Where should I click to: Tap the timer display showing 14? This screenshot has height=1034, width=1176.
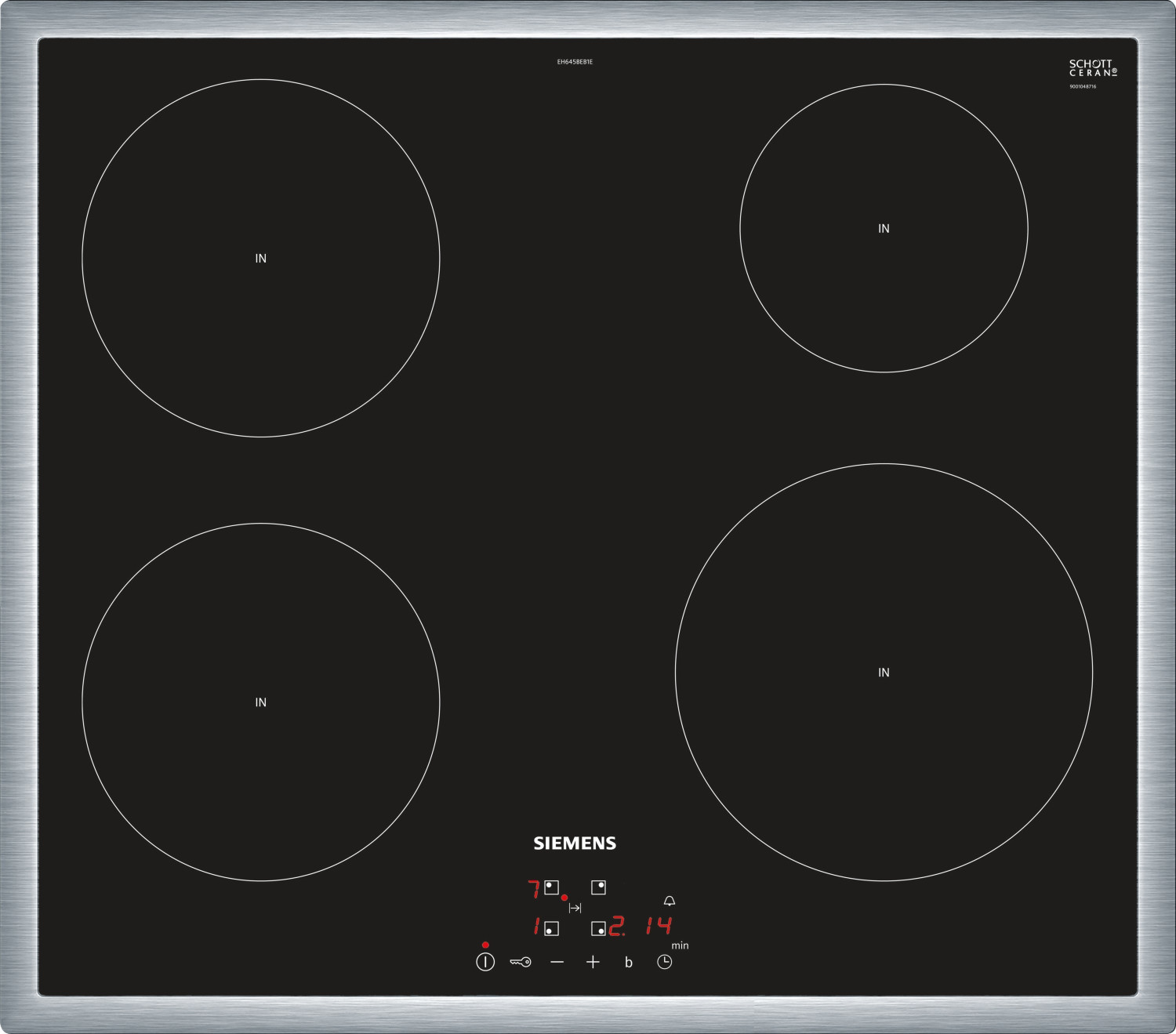[659, 927]
